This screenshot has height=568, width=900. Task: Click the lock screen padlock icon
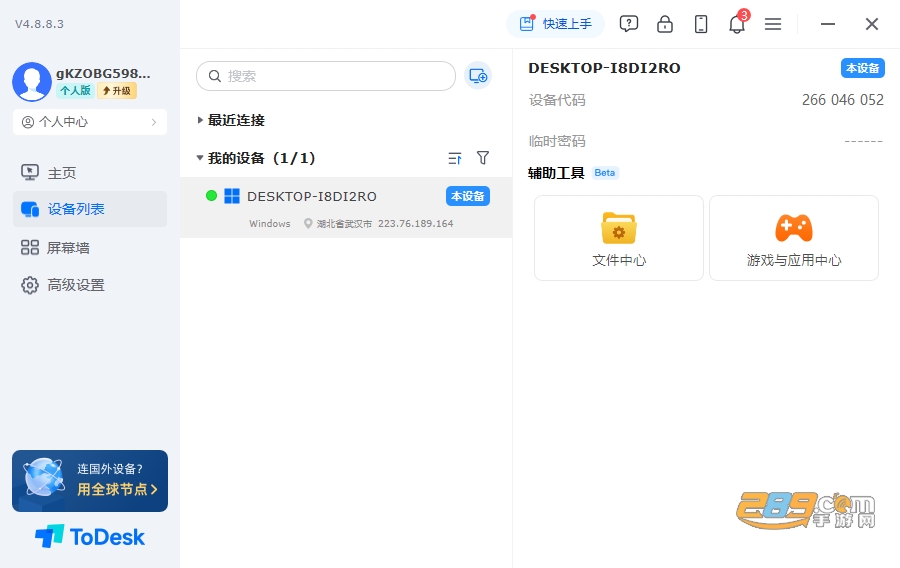pyautogui.click(x=665, y=24)
